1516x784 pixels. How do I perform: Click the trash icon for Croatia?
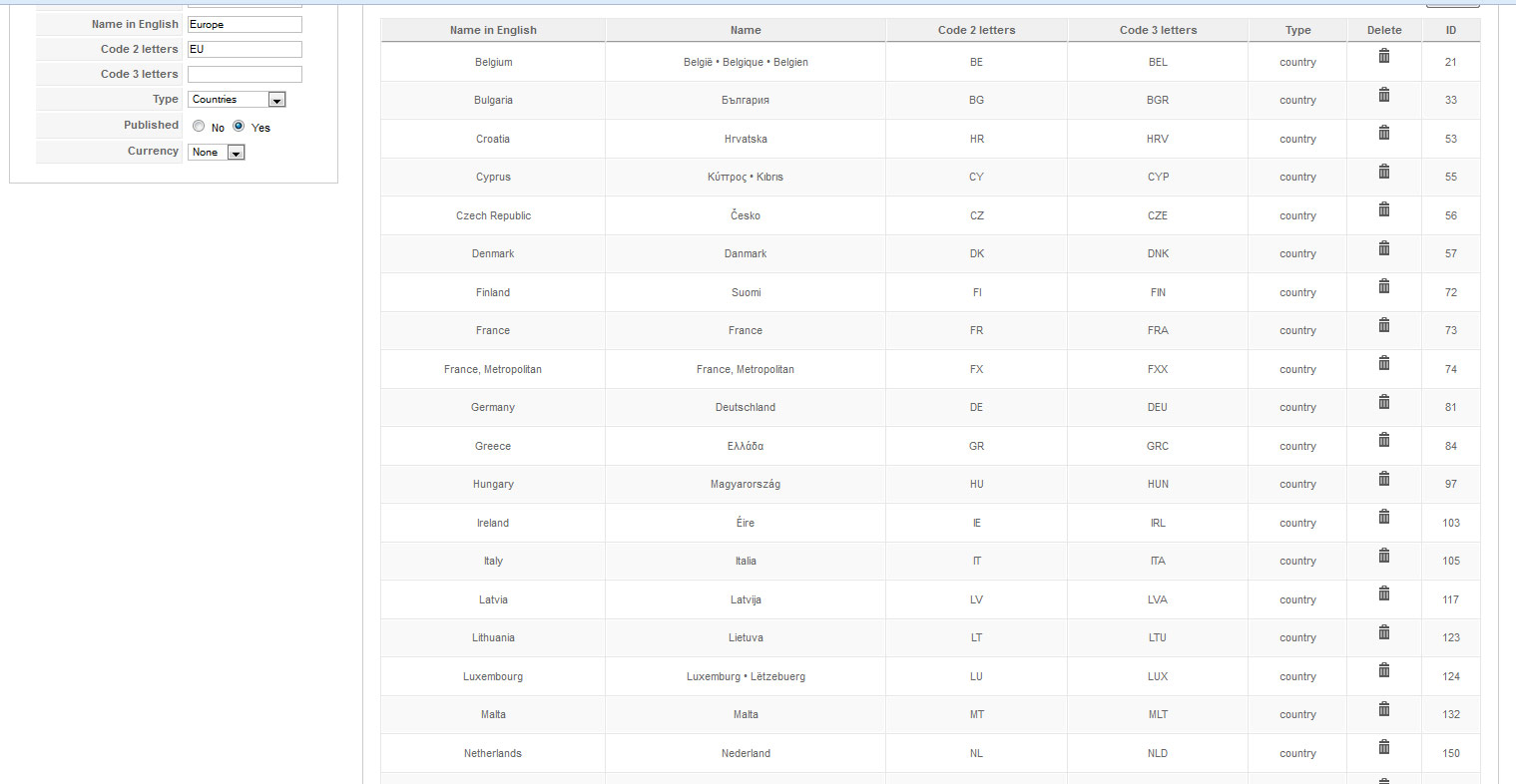(x=1384, y=133)
